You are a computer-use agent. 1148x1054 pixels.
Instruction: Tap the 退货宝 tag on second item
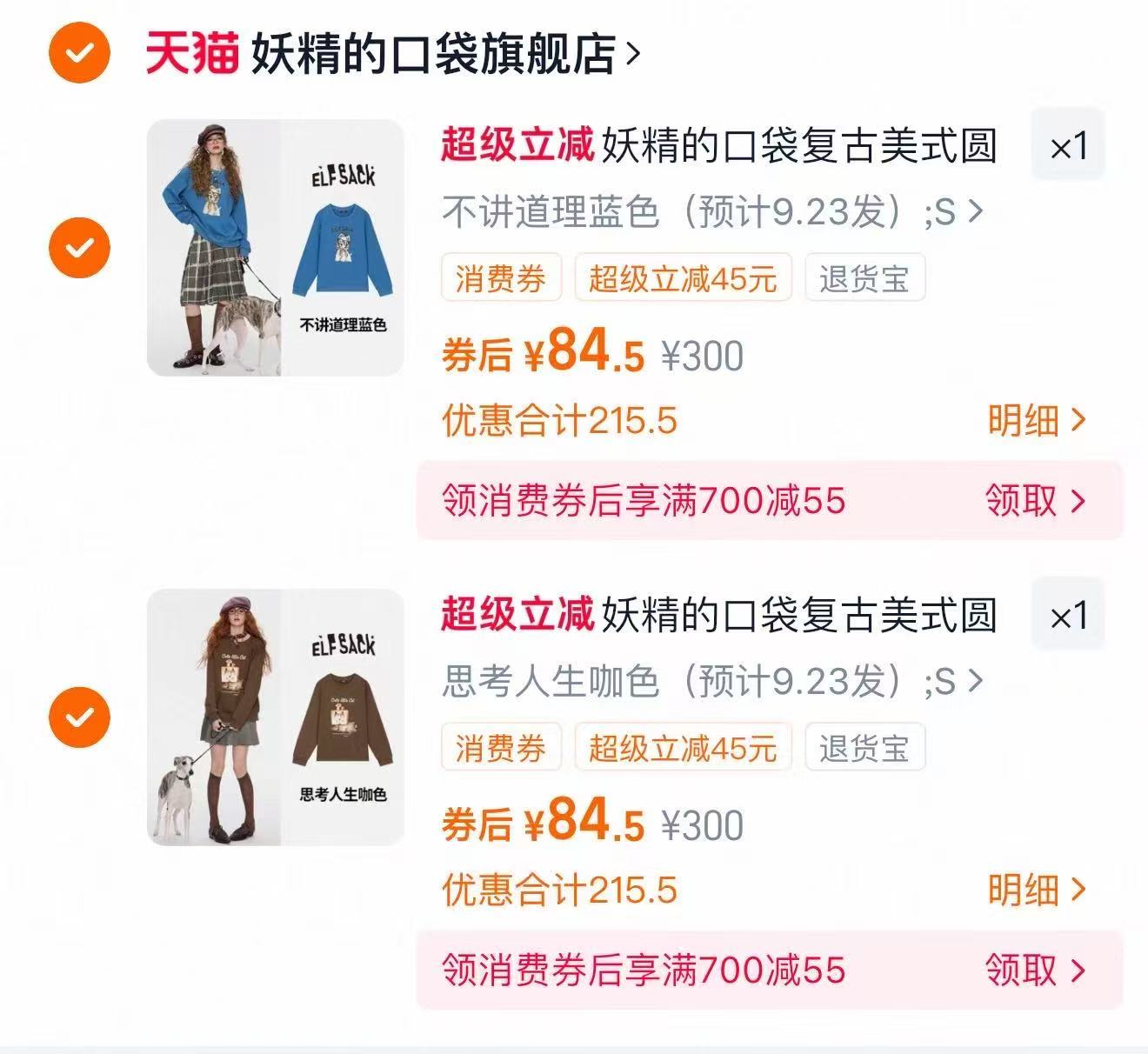864,748
